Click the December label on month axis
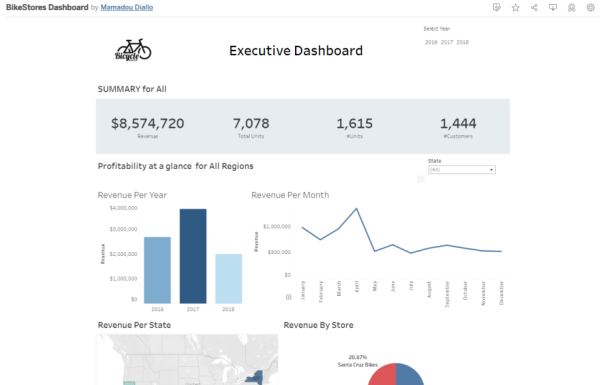This screenshot has width=600, height=385. pos(501,293)
